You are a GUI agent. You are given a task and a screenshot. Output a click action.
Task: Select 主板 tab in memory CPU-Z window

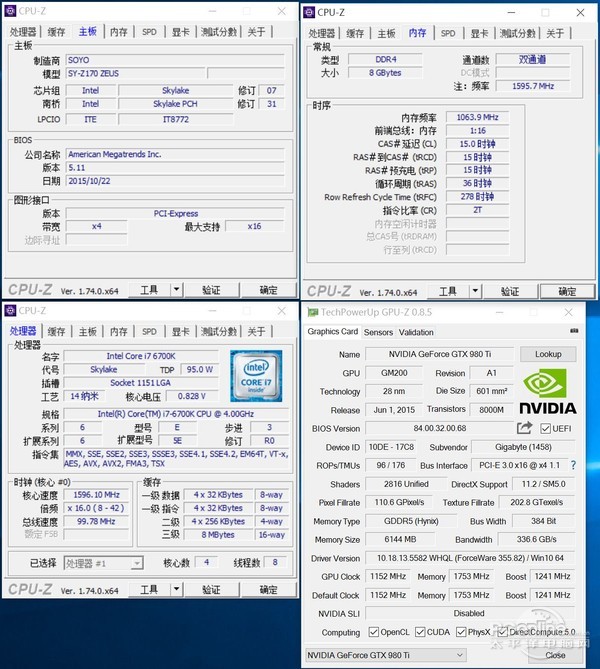tap(386, 33)
